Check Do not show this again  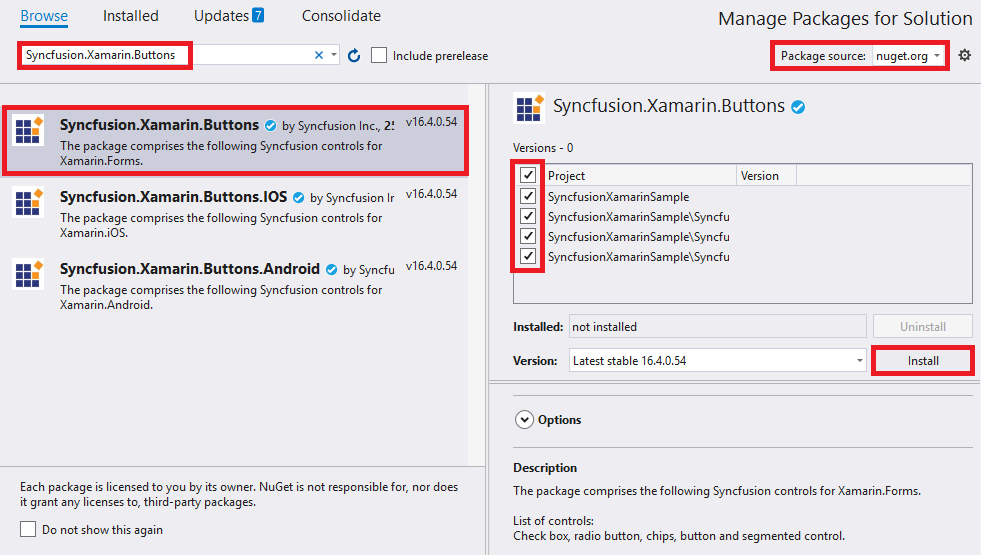tap(28, 529)
